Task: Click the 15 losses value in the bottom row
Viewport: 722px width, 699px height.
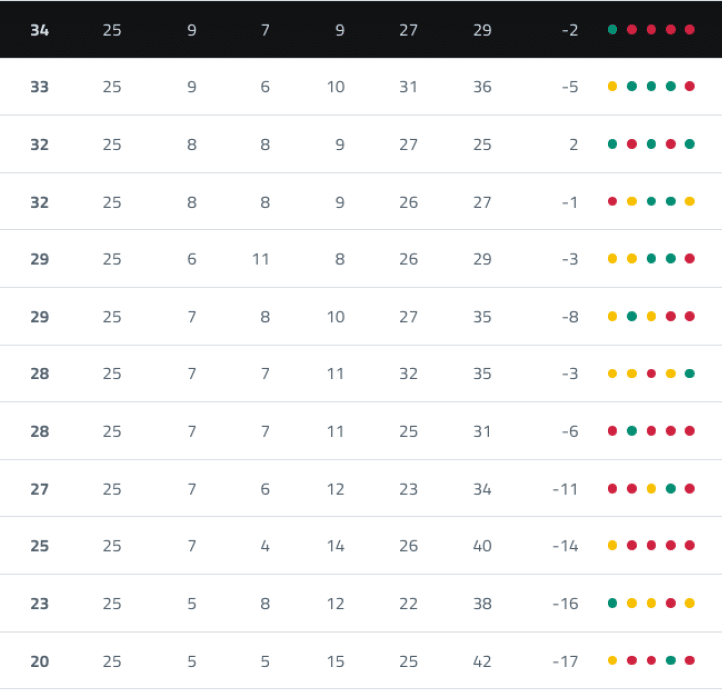Action: click(x=335, y=661)
